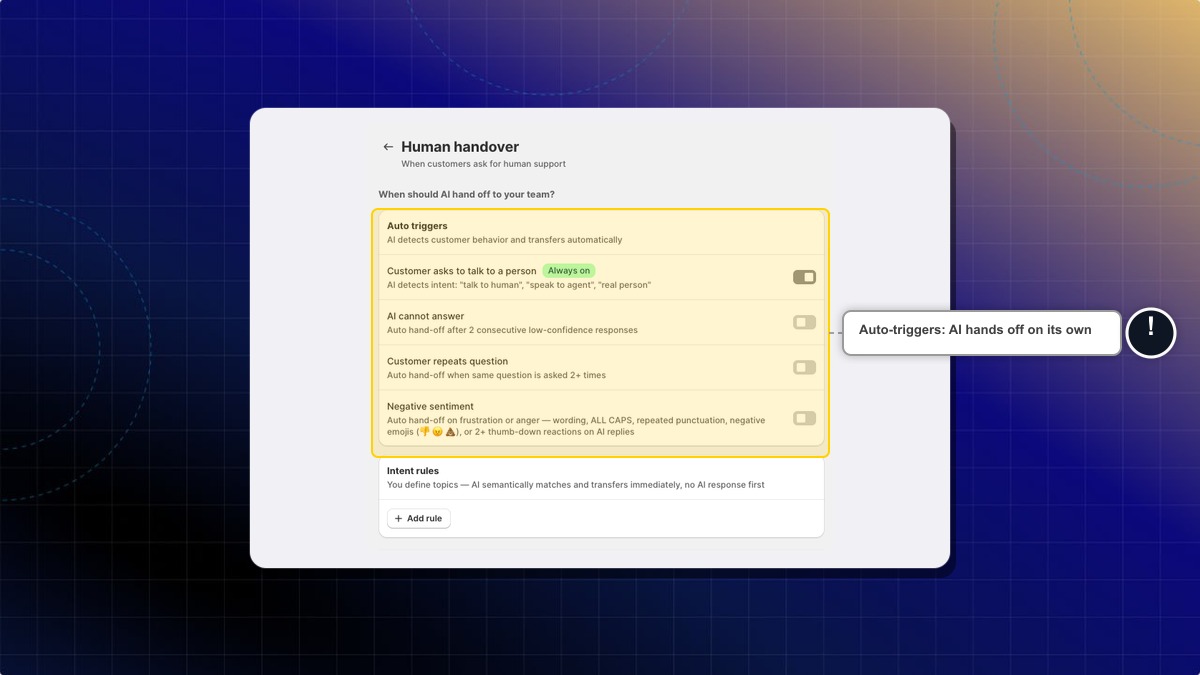Turn on Customer repeats question toggle
This screenshot has height=675, width=1200.
pos(805,367)
